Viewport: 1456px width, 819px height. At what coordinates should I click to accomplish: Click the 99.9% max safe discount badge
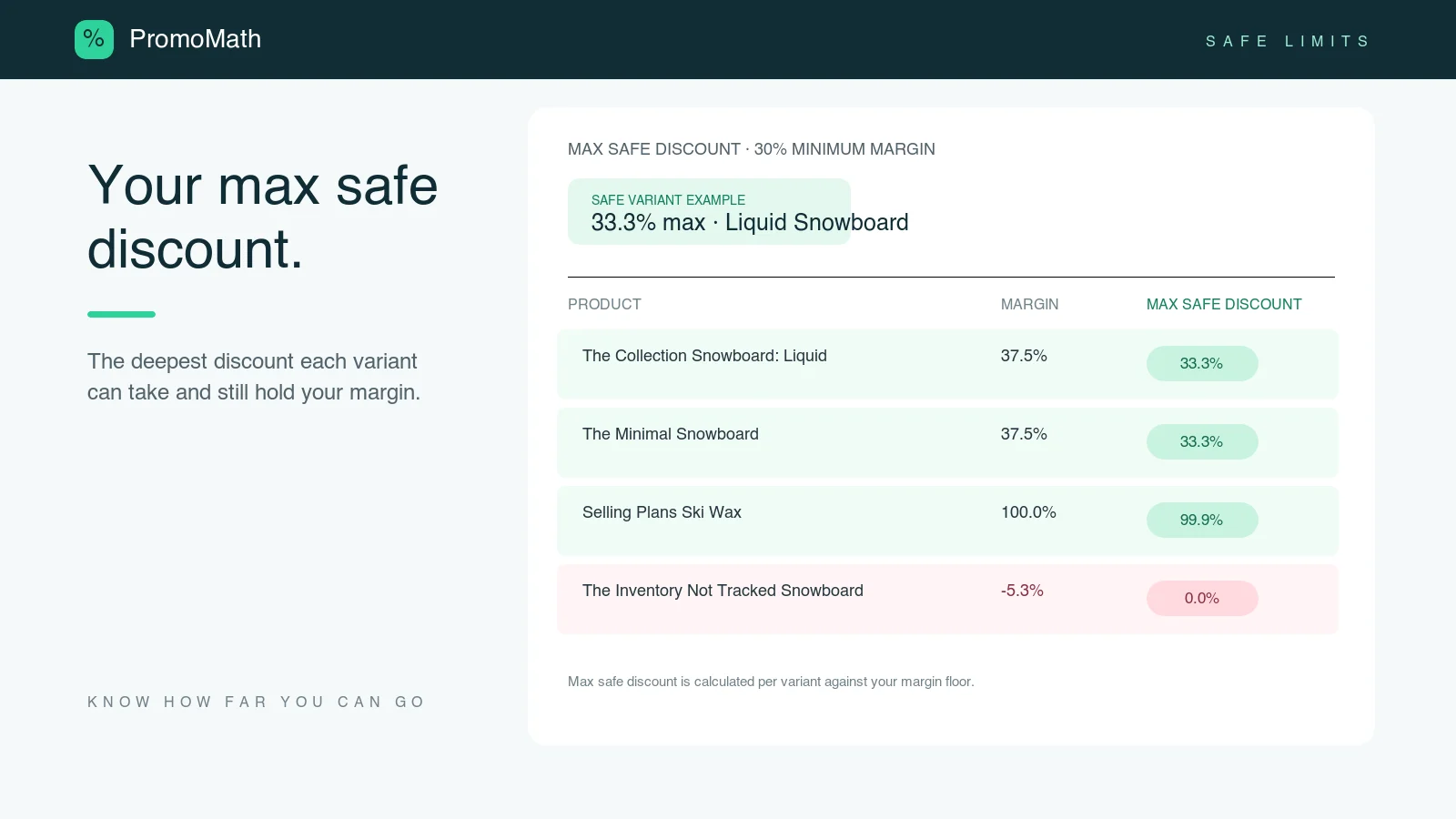[1202, 520]
